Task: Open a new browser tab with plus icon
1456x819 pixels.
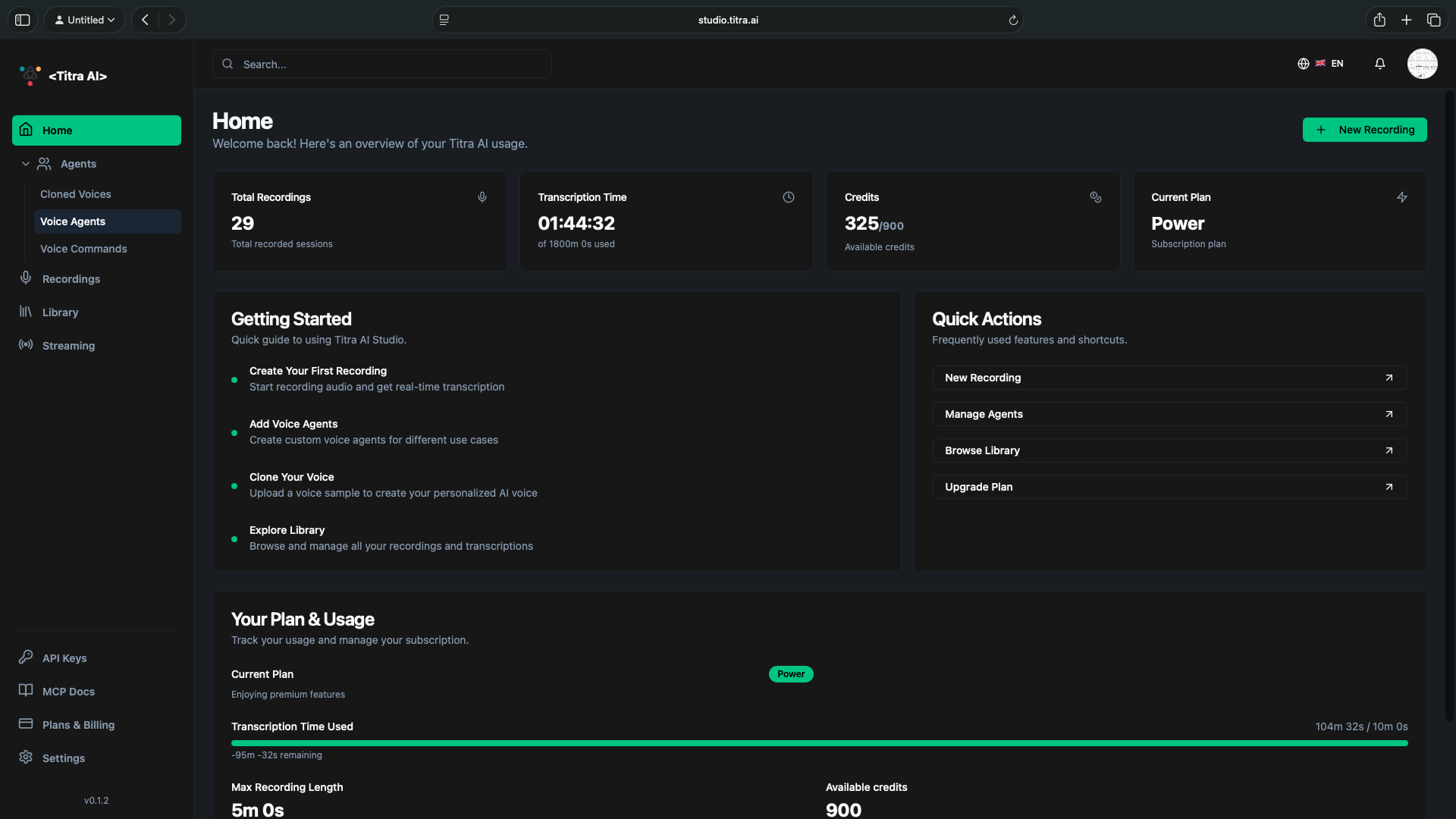Action: [x=1407, y=20]
